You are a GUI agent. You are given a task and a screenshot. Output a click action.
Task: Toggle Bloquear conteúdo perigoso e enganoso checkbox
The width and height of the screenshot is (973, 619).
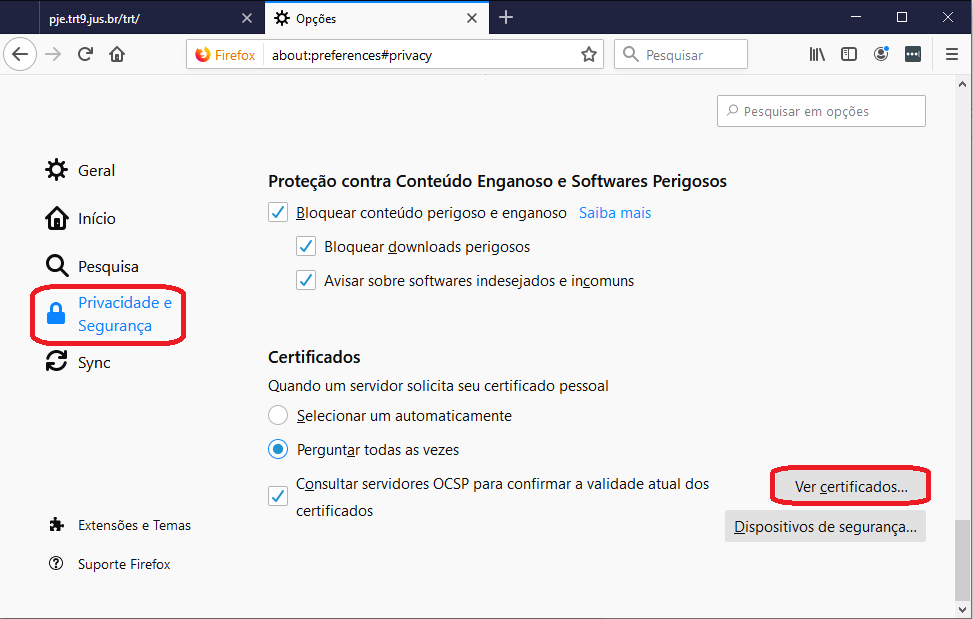point(278,212)
